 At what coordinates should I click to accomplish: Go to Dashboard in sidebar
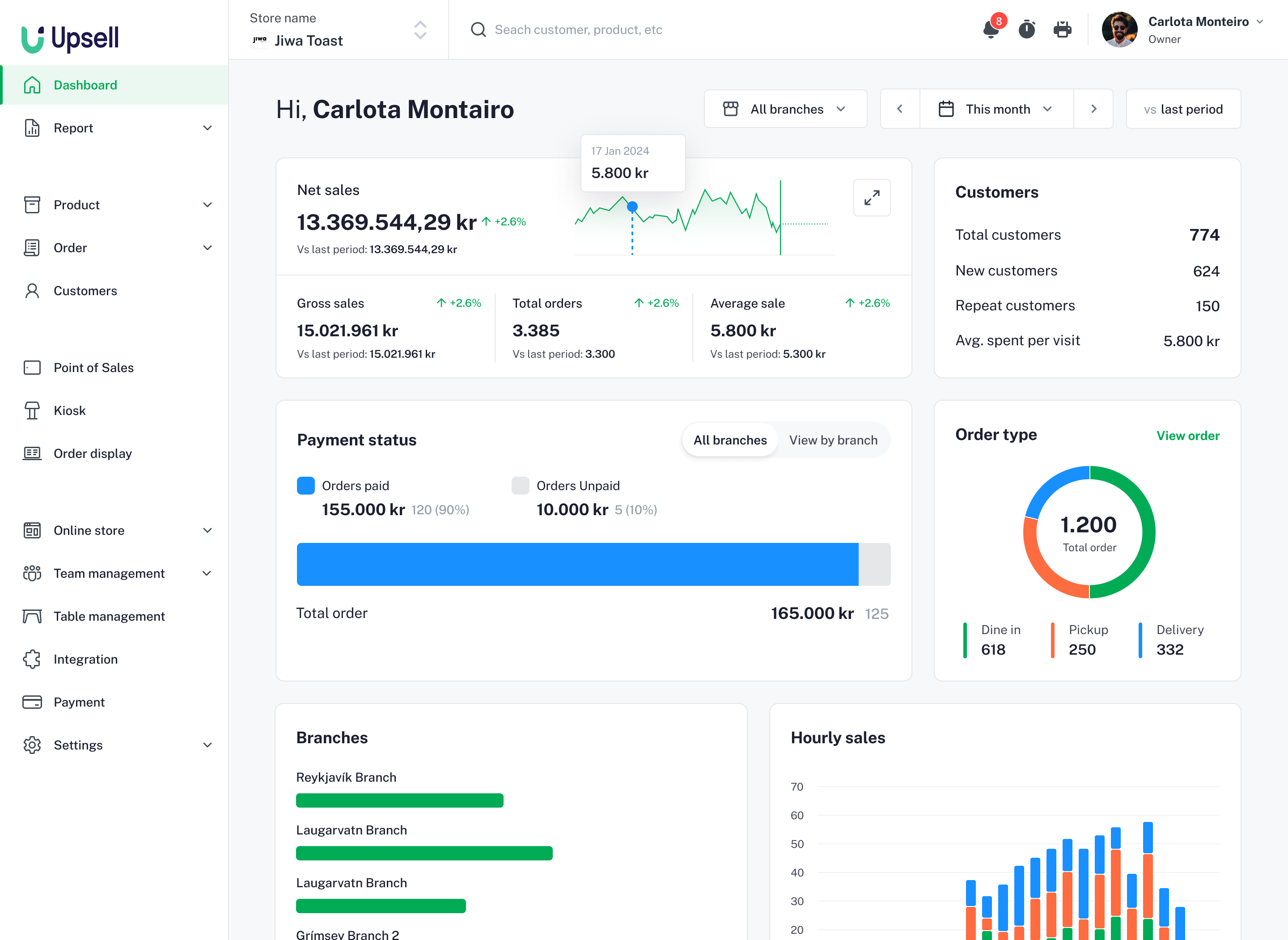(x=85, y=85)
